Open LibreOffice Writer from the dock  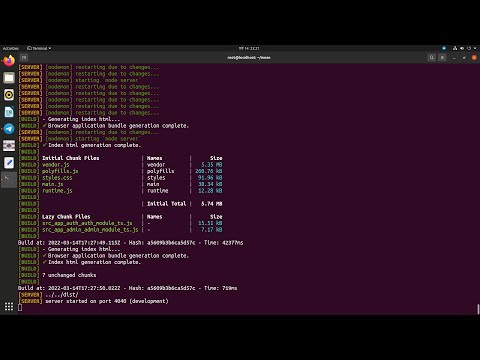click(x=9, y=112)
